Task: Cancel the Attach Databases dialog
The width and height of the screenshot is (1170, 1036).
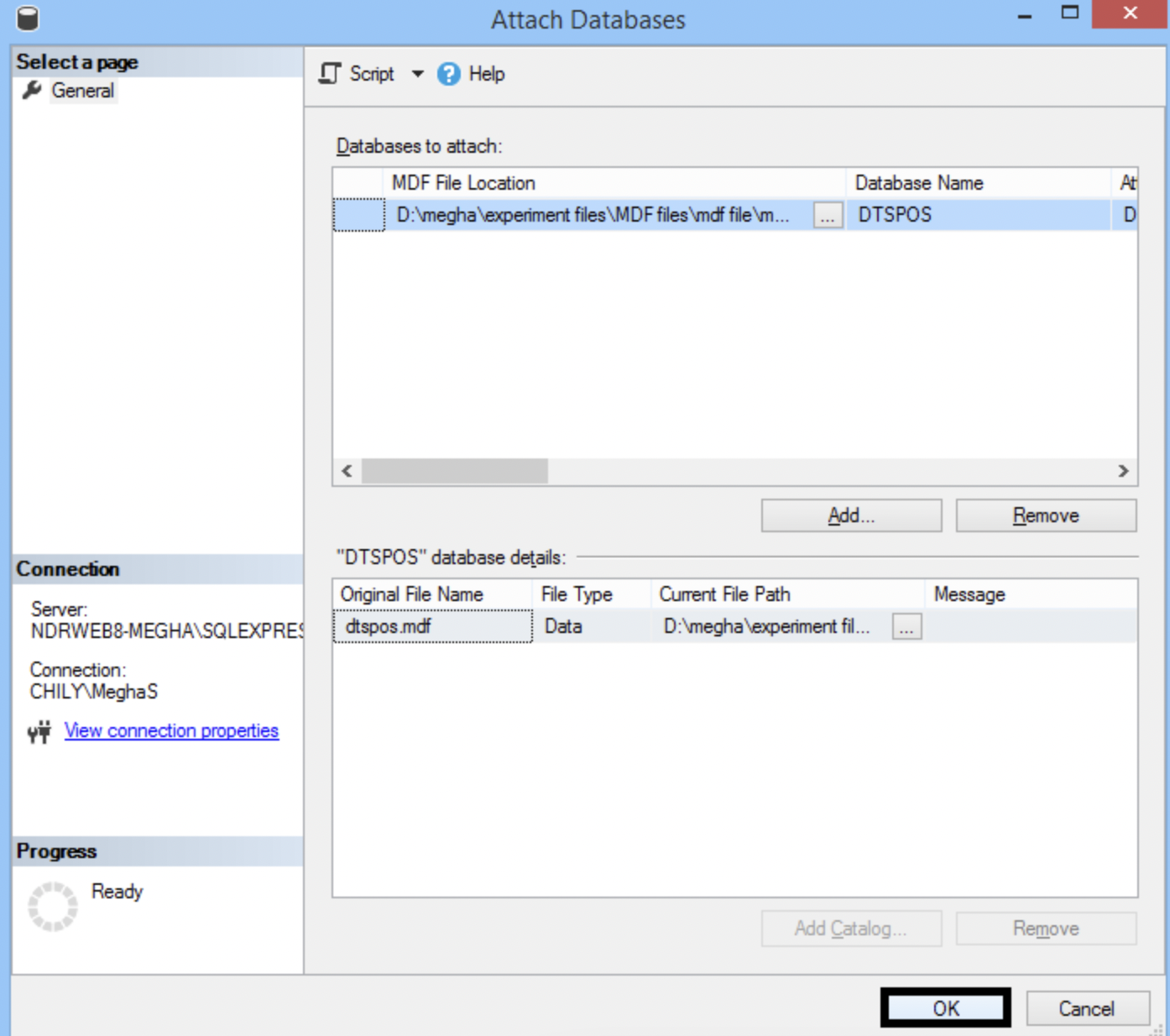Action: click(x=1087, y=1008)
